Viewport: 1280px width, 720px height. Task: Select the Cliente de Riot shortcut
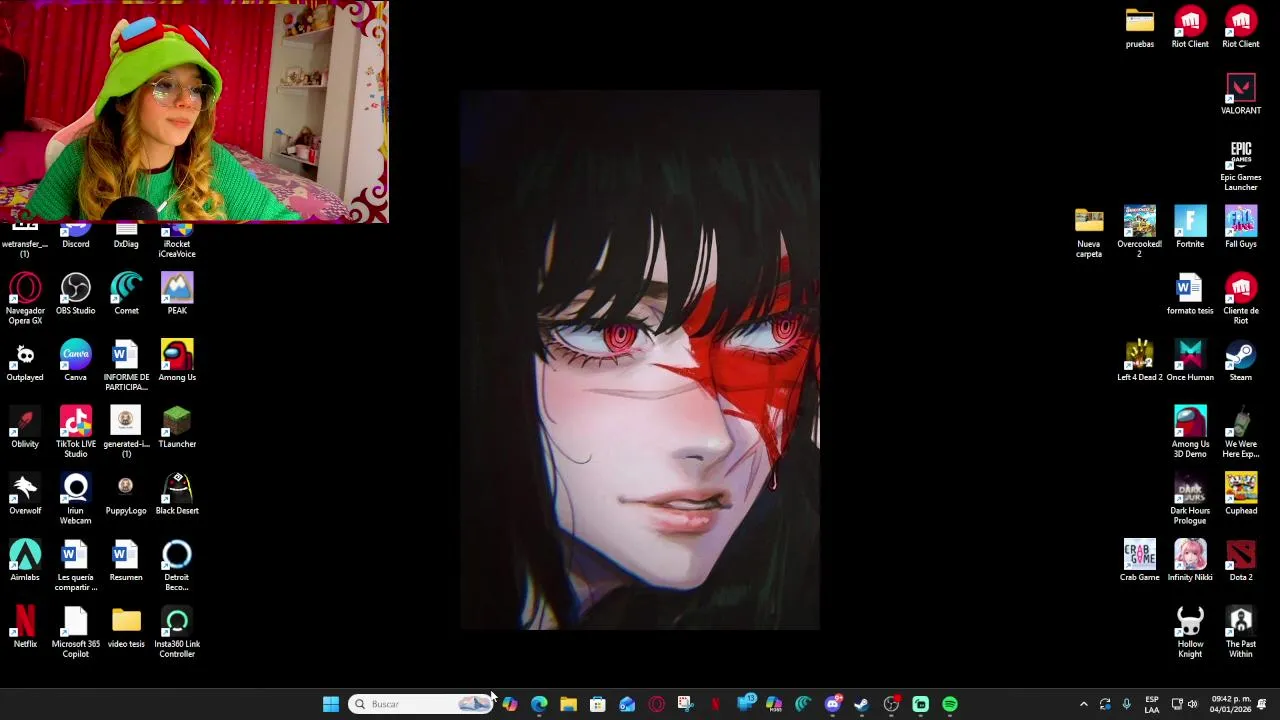pos(1240,299)
